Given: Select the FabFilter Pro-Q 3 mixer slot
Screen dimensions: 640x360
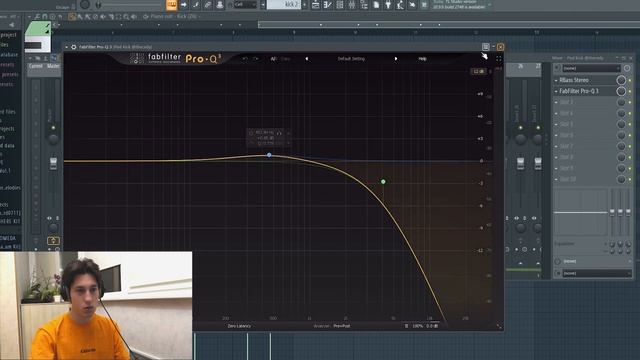Looking at the screenshot, I should (587, 91).
